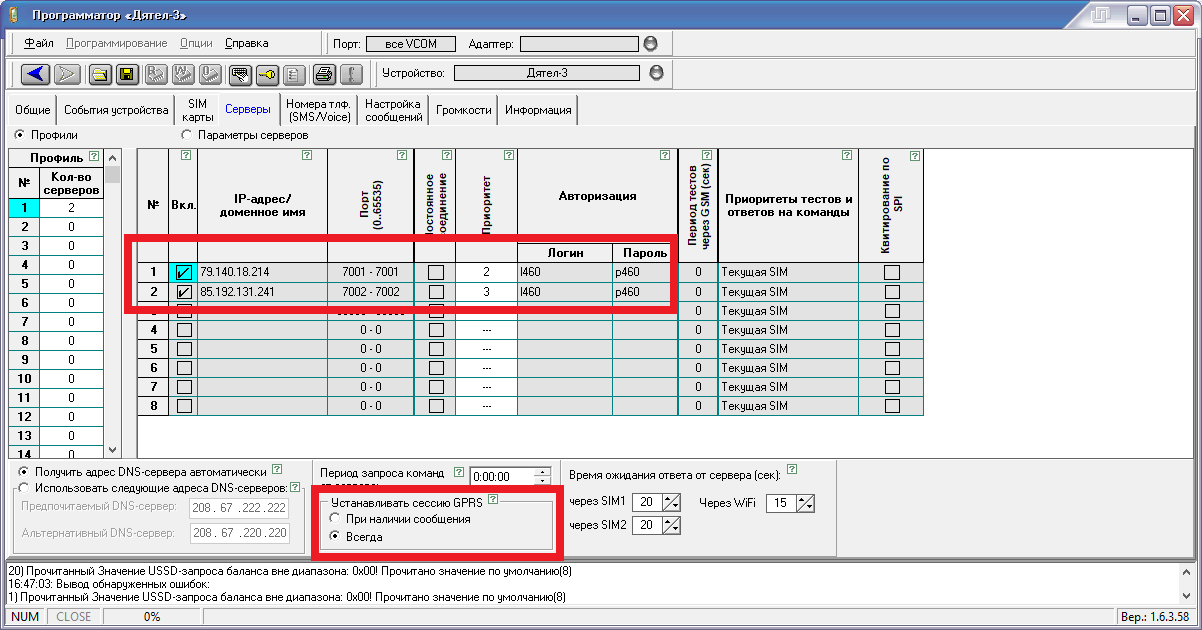The image size is (1202, 630).
Task: Open help mark for Квитирование по SPI column
Action: 913,155
